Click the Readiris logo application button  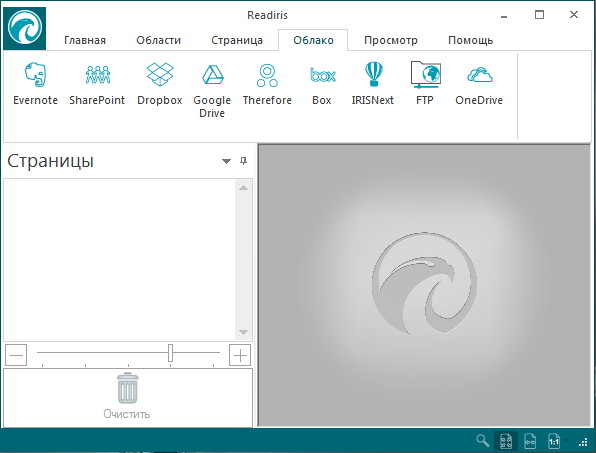coord(25,29)
